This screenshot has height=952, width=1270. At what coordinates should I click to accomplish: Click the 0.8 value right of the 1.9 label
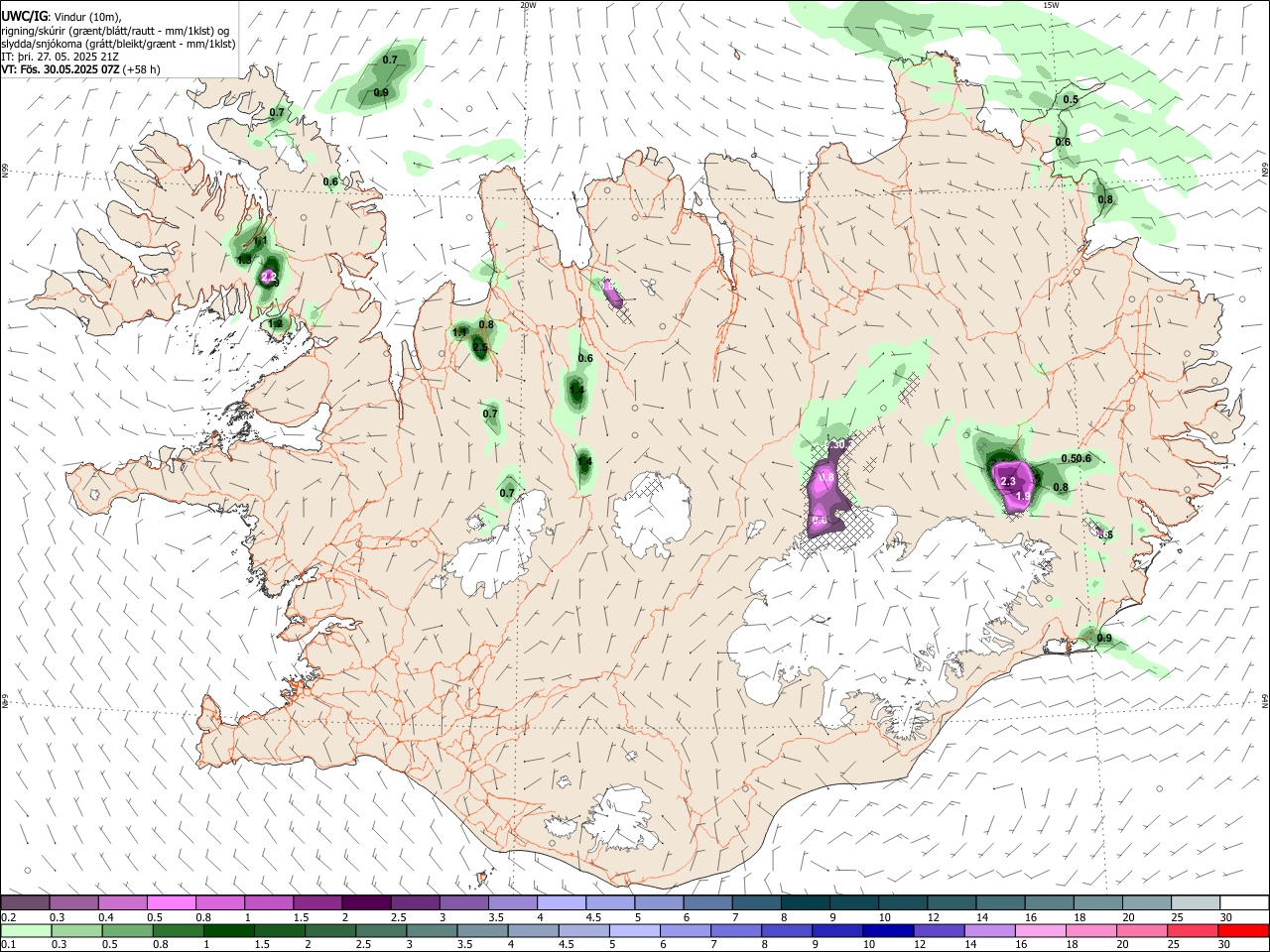tap(1061, 487)
